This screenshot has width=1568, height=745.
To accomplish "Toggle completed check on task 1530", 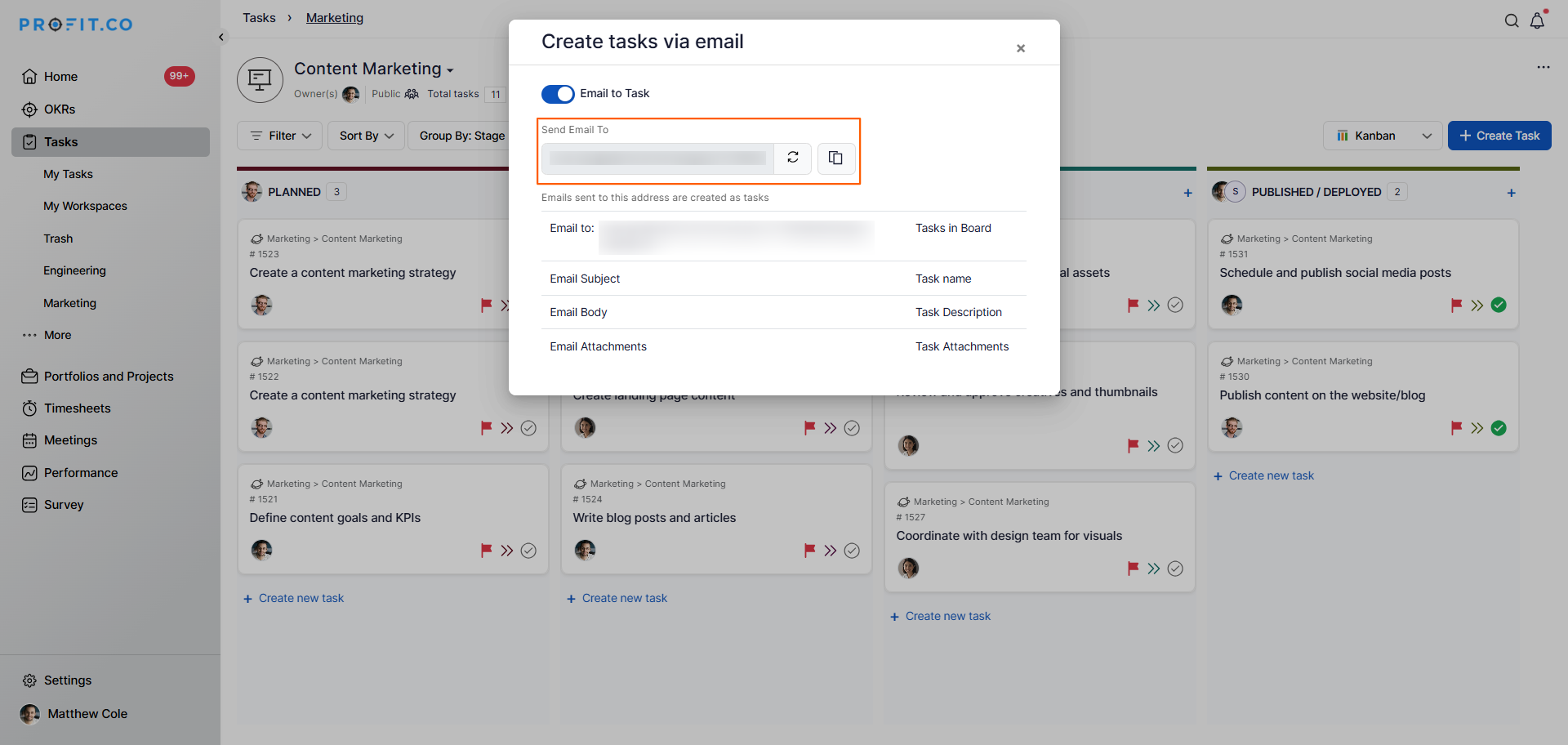I will click(x=1499, y=428).
